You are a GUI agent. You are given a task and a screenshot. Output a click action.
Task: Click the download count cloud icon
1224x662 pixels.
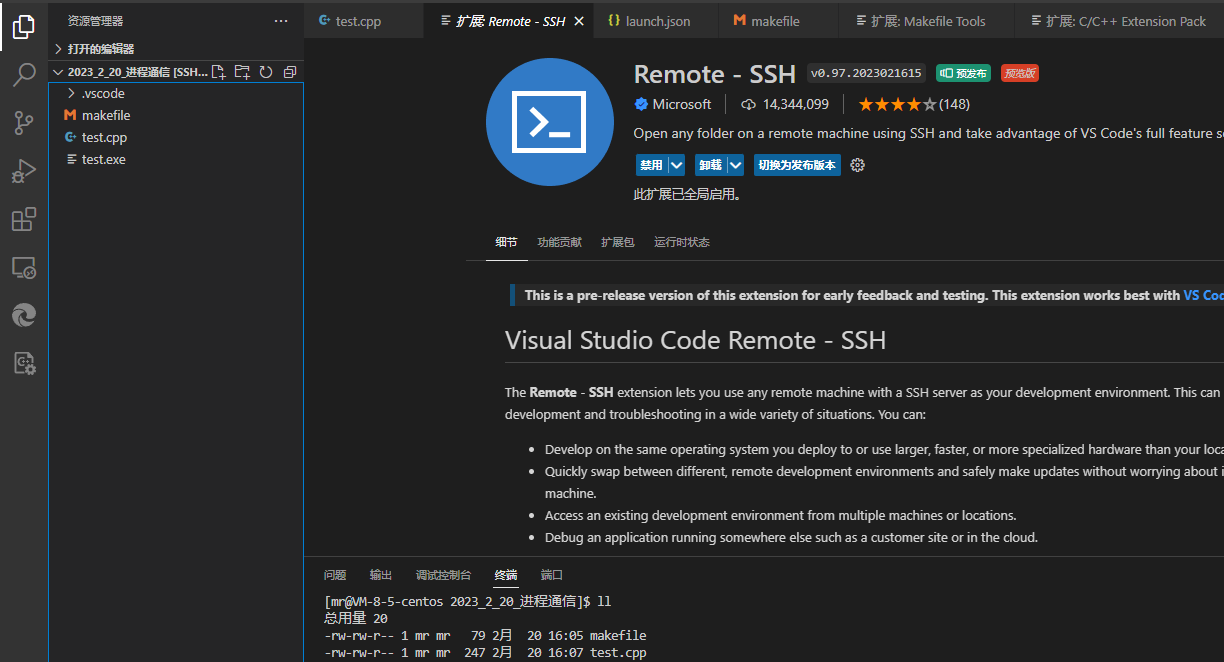coord(748,104)
